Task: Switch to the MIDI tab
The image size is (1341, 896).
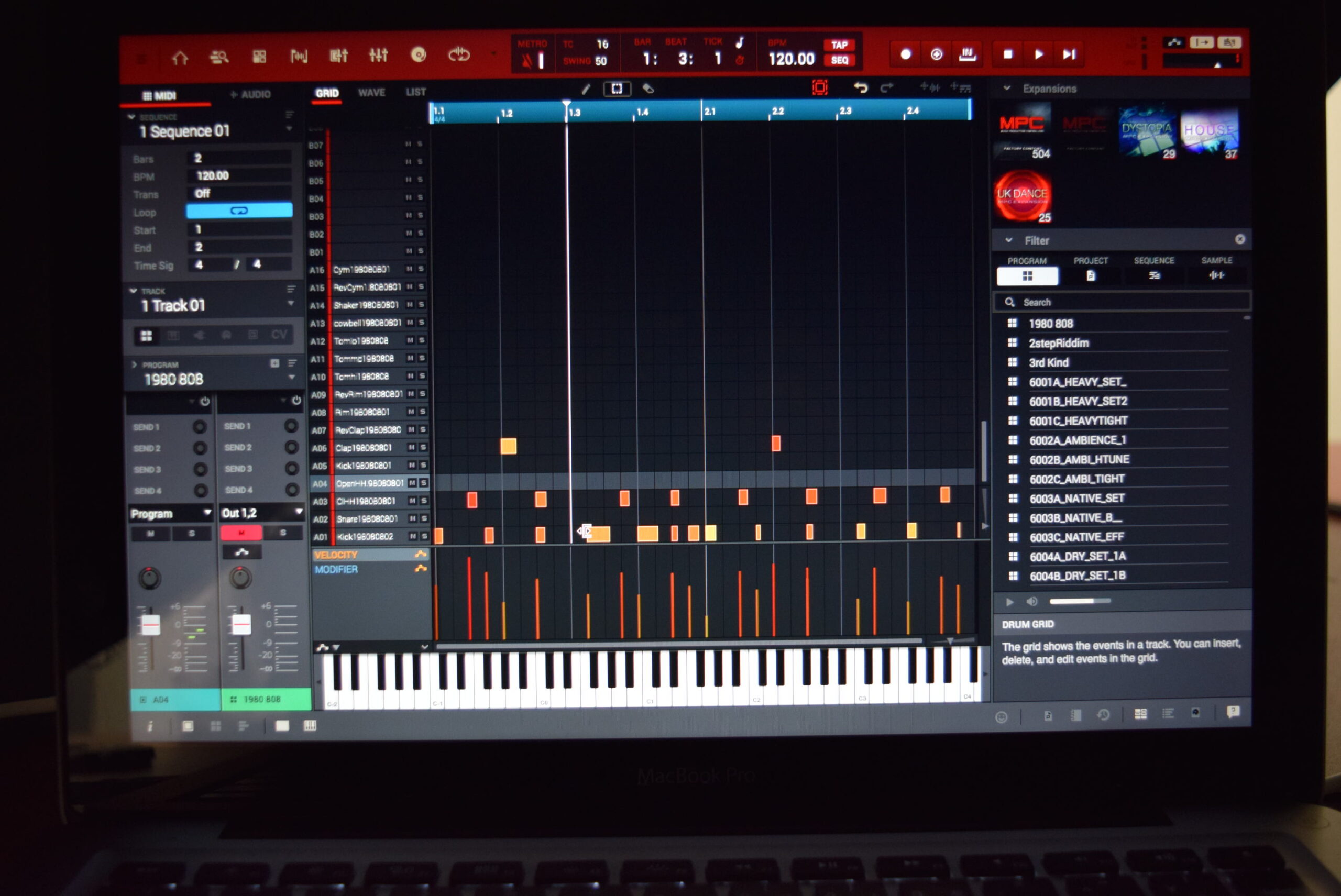Action: coord(159,95)
